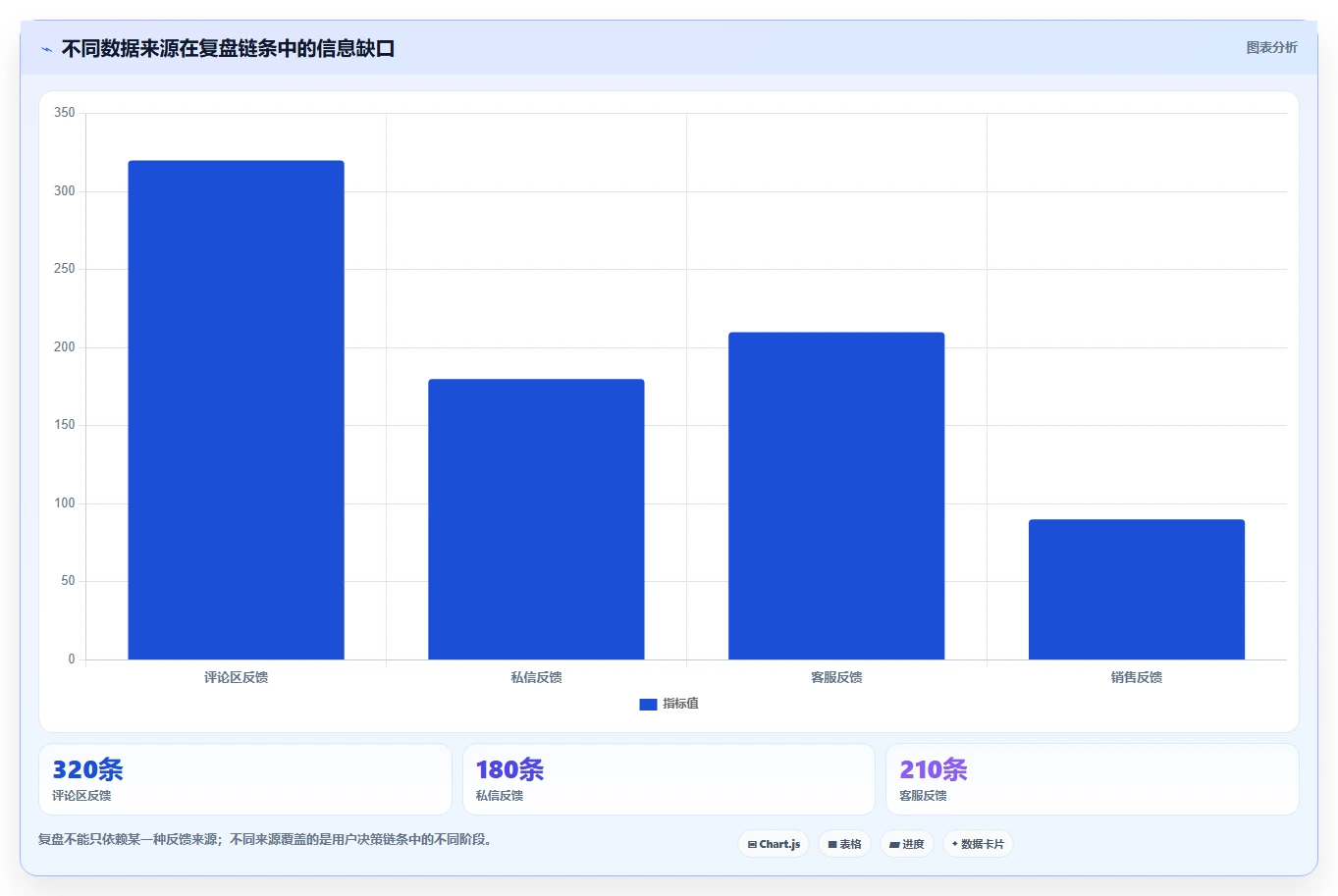Click the 350 y-axis tick value
This screenshot has height=896, width=1338.
[x=65, y=113]
